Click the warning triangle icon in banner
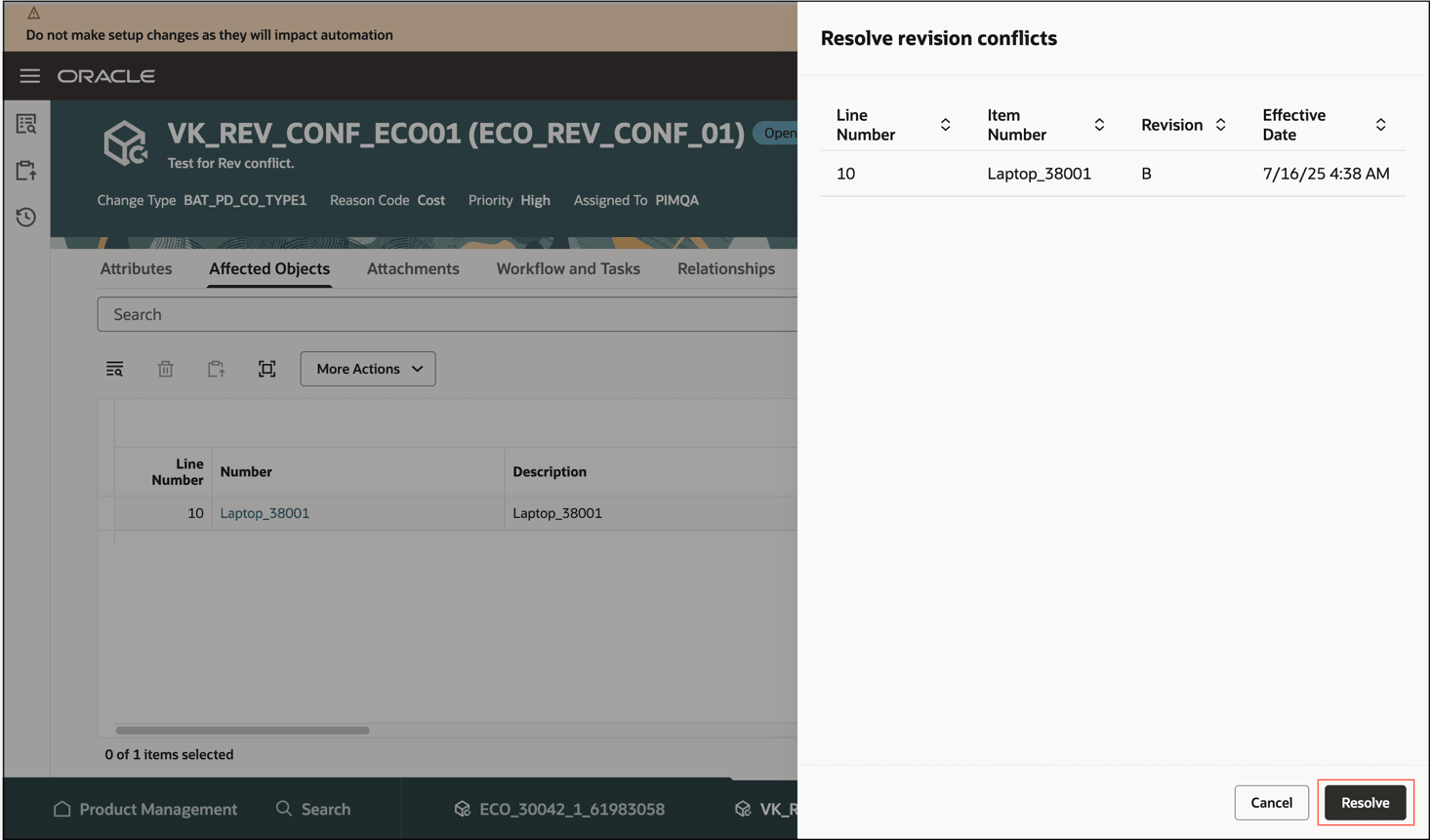The image size is (1430, 840). pos(33,14)
